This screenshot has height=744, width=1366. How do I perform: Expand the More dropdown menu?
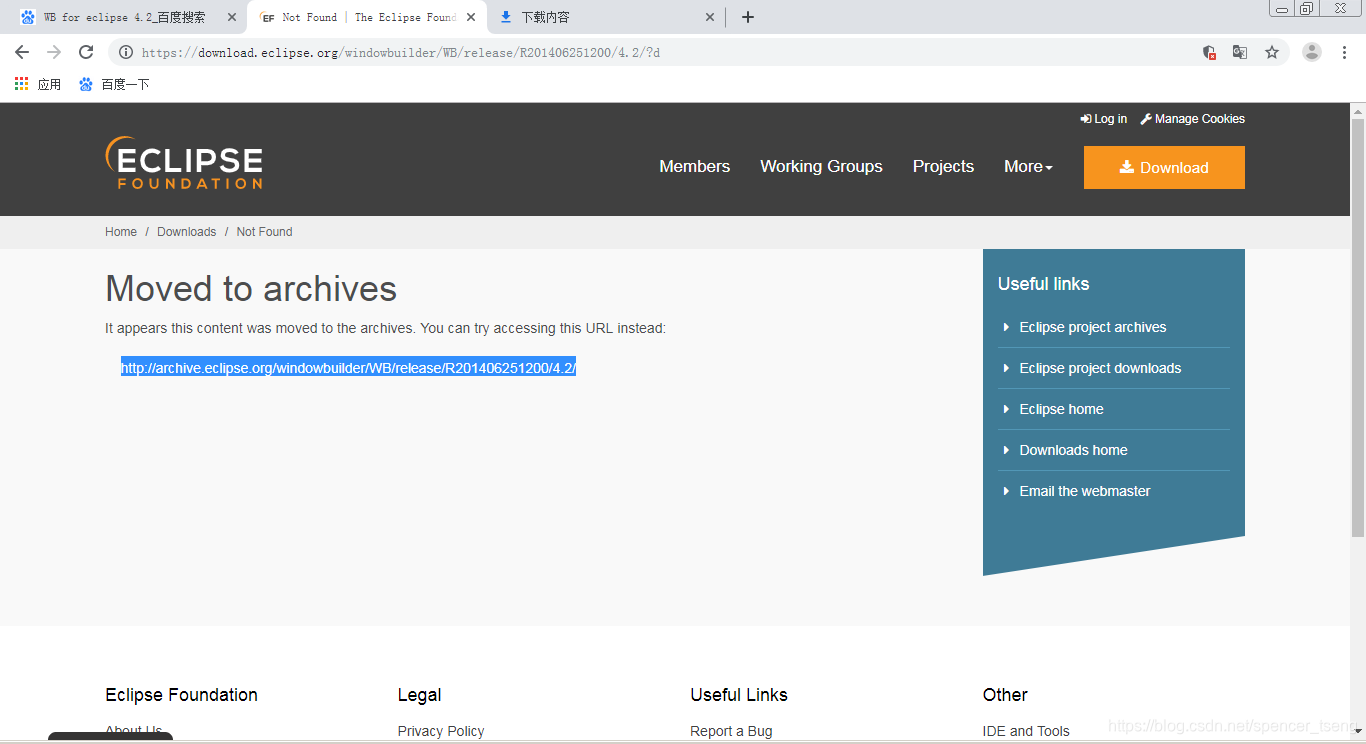[1028, 166]
